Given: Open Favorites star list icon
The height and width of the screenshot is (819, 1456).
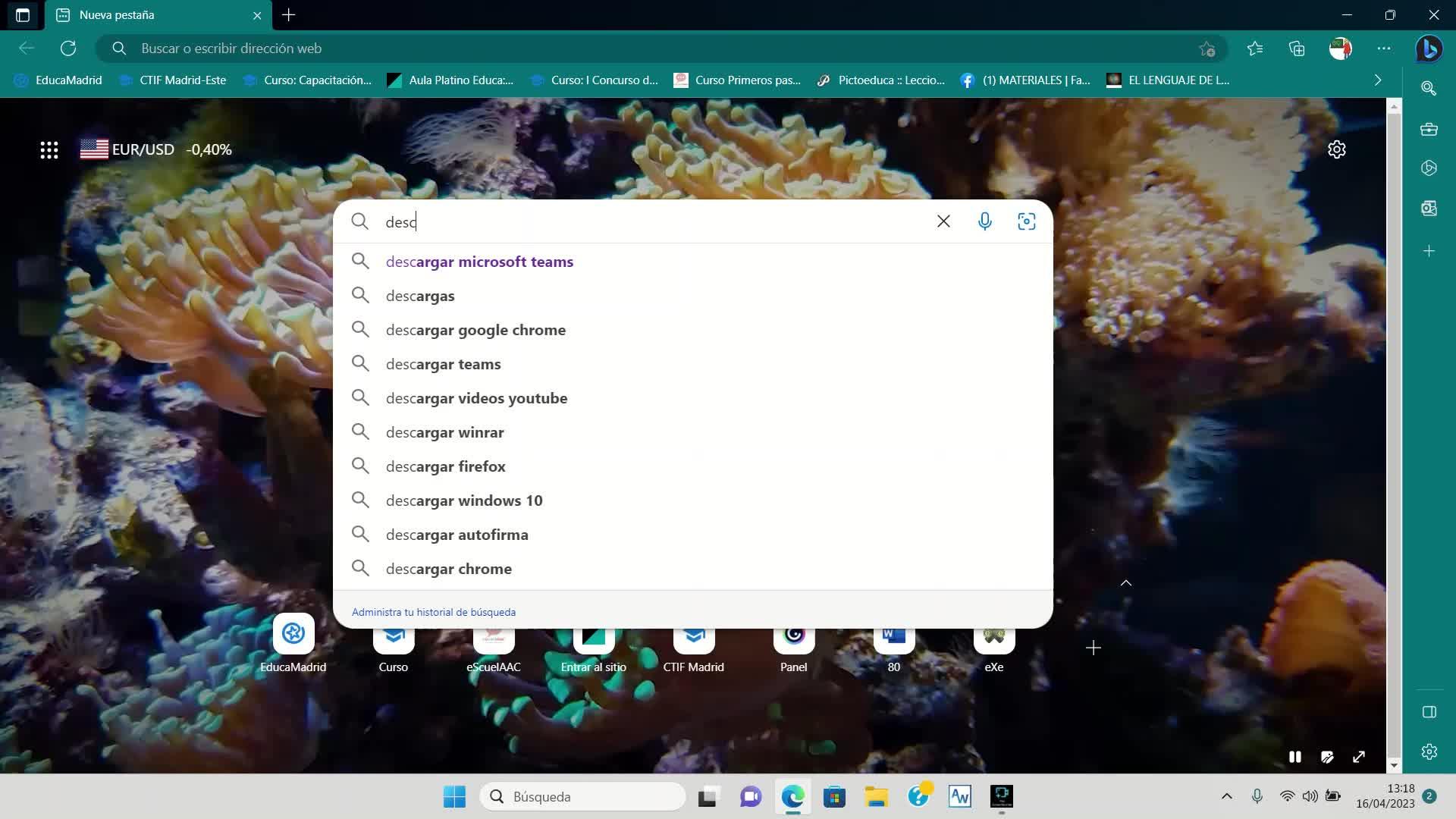Looking at the screenshot, I should click(1255, 49).
